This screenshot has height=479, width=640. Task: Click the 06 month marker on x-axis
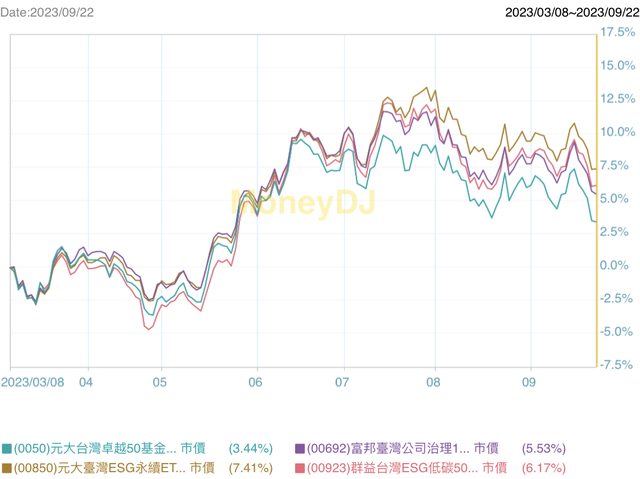pos(256,382)
